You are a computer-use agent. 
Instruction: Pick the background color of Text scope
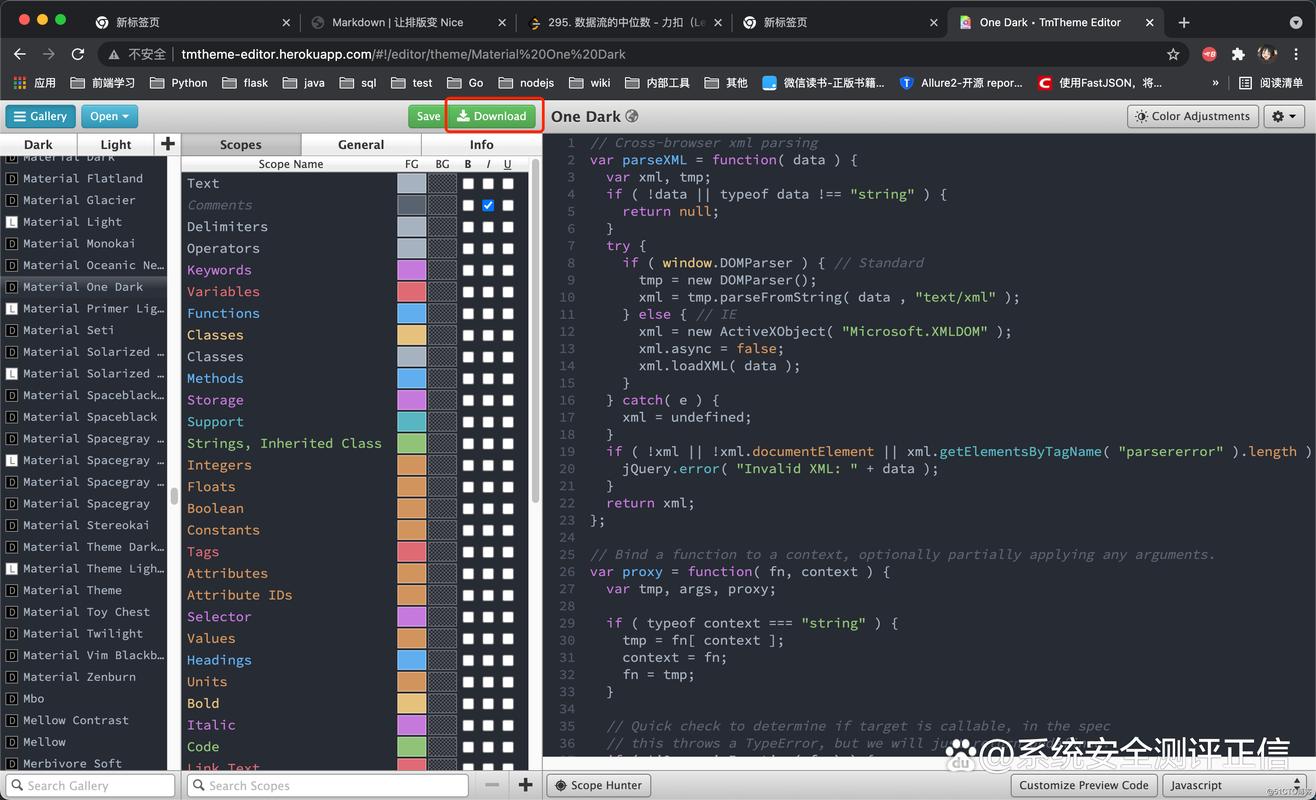pyautogui.click(x=442, y=184)
